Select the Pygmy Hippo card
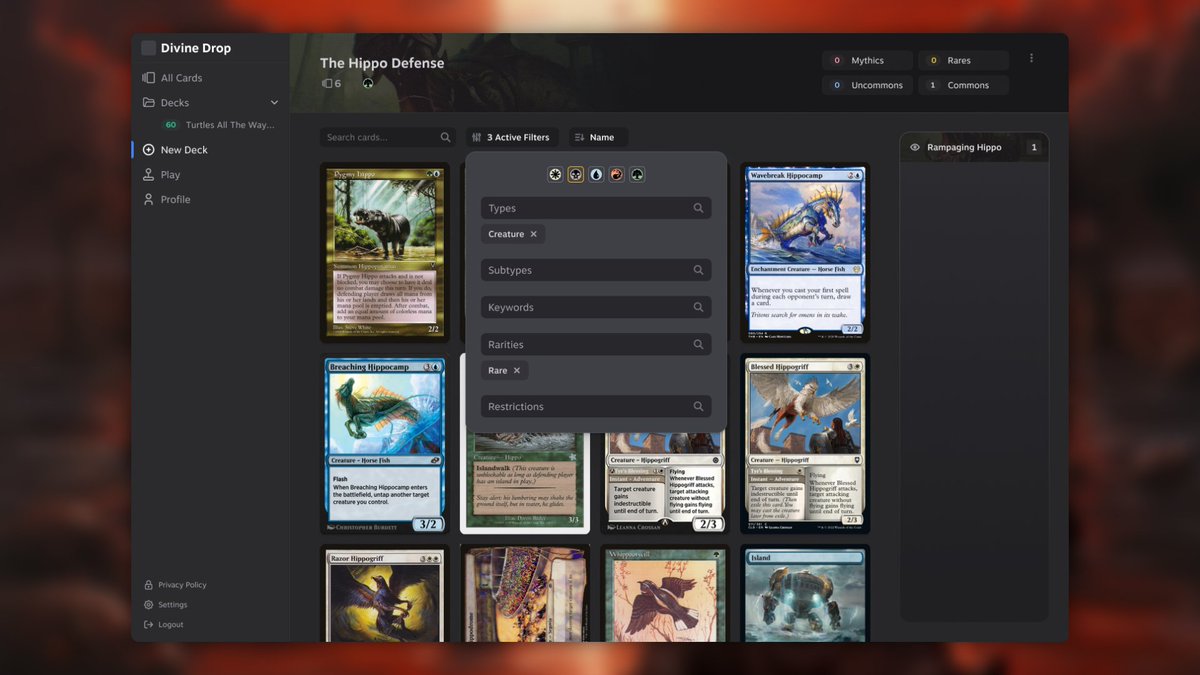Screen dimensions: 1200x675 [x=385, y=253]
